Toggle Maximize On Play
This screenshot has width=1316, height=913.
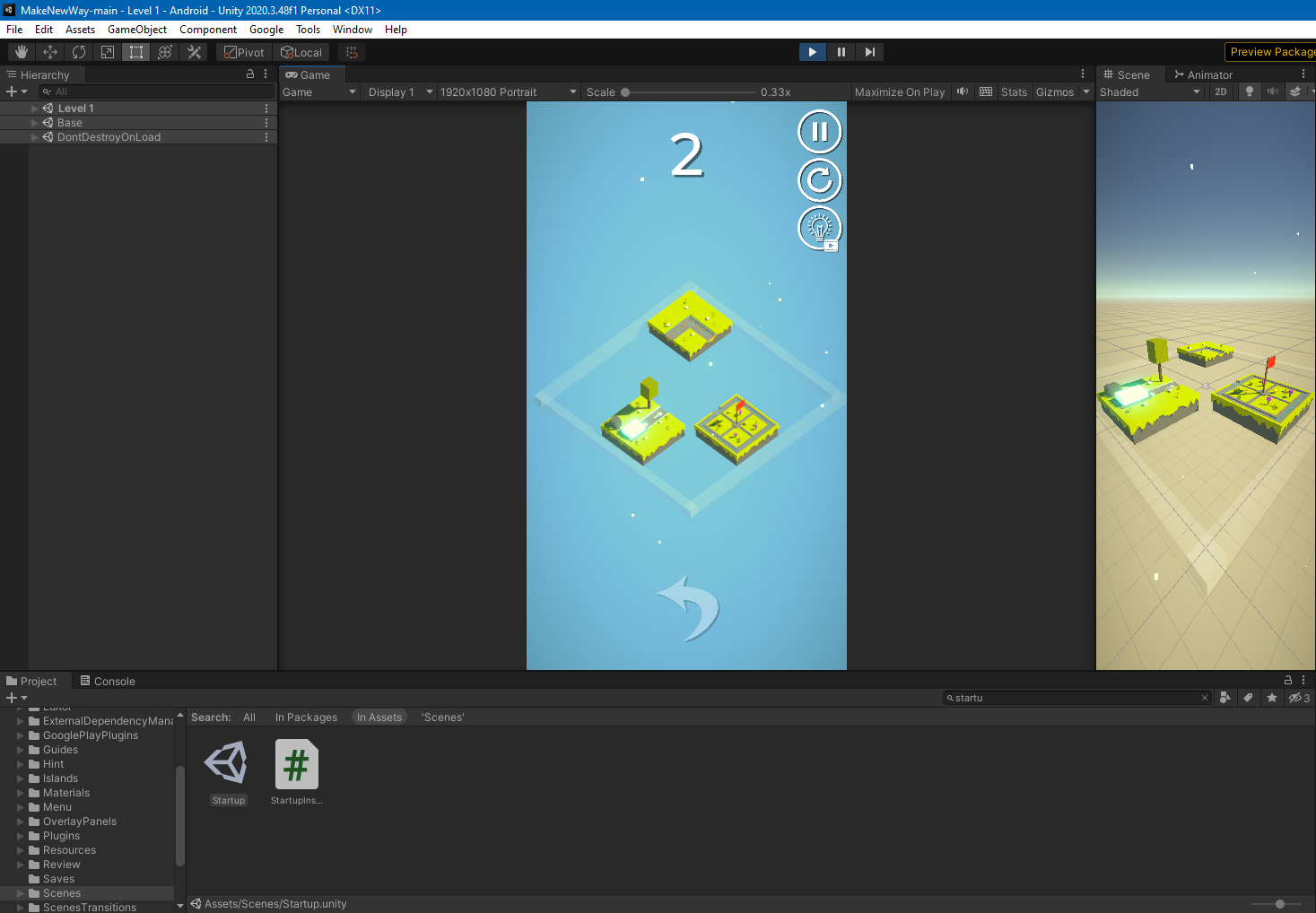click(900, 91)
